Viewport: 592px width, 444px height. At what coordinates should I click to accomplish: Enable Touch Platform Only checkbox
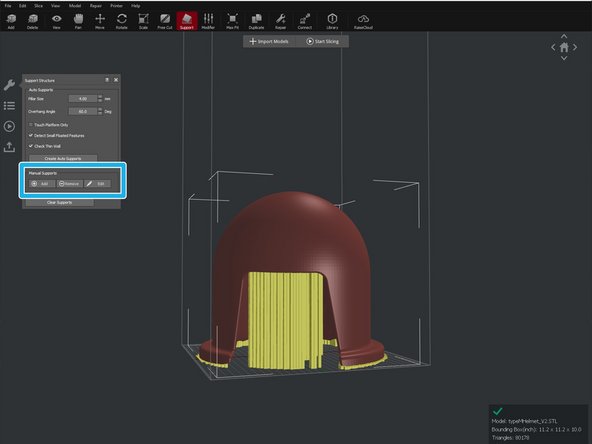(x=31, y=125)
